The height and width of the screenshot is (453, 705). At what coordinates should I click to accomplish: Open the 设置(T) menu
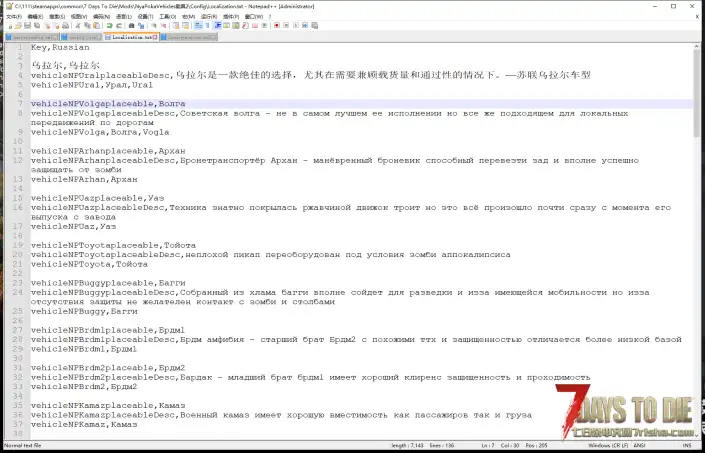pos(145,17)
